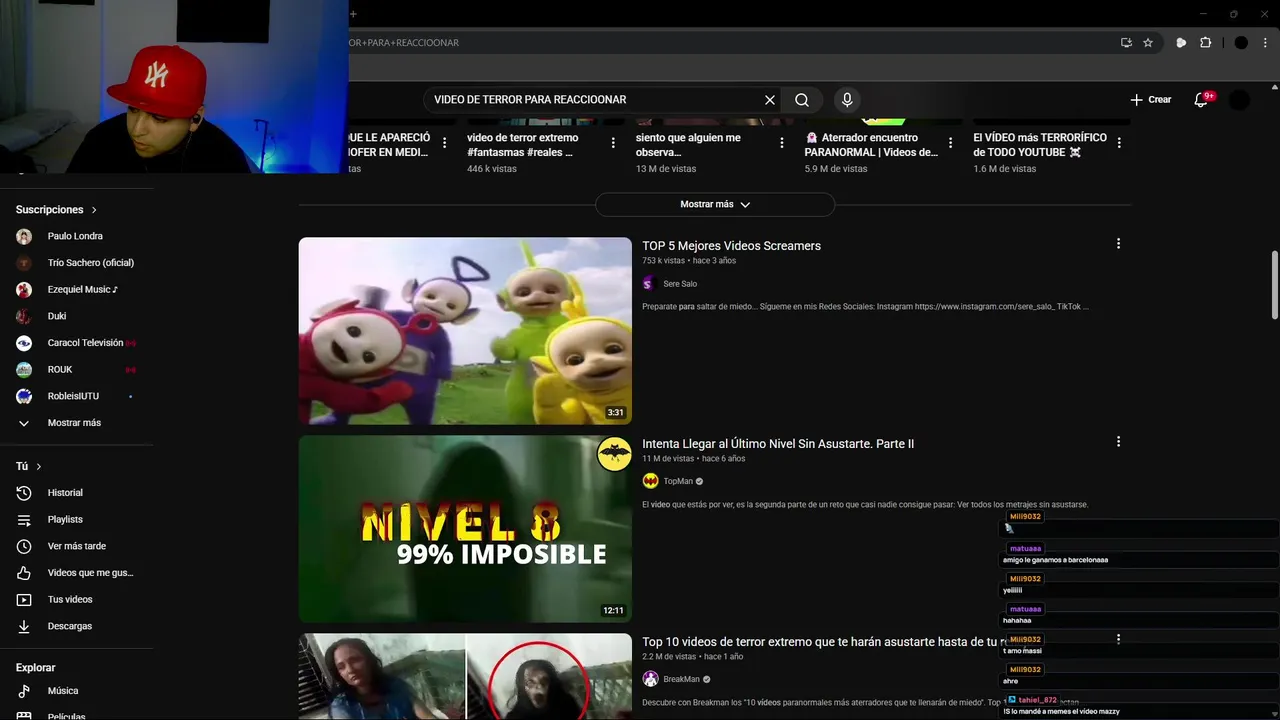The image size is (1280, 720).
Task: Click the Sere Salo channel avatar
Action: 650,284
